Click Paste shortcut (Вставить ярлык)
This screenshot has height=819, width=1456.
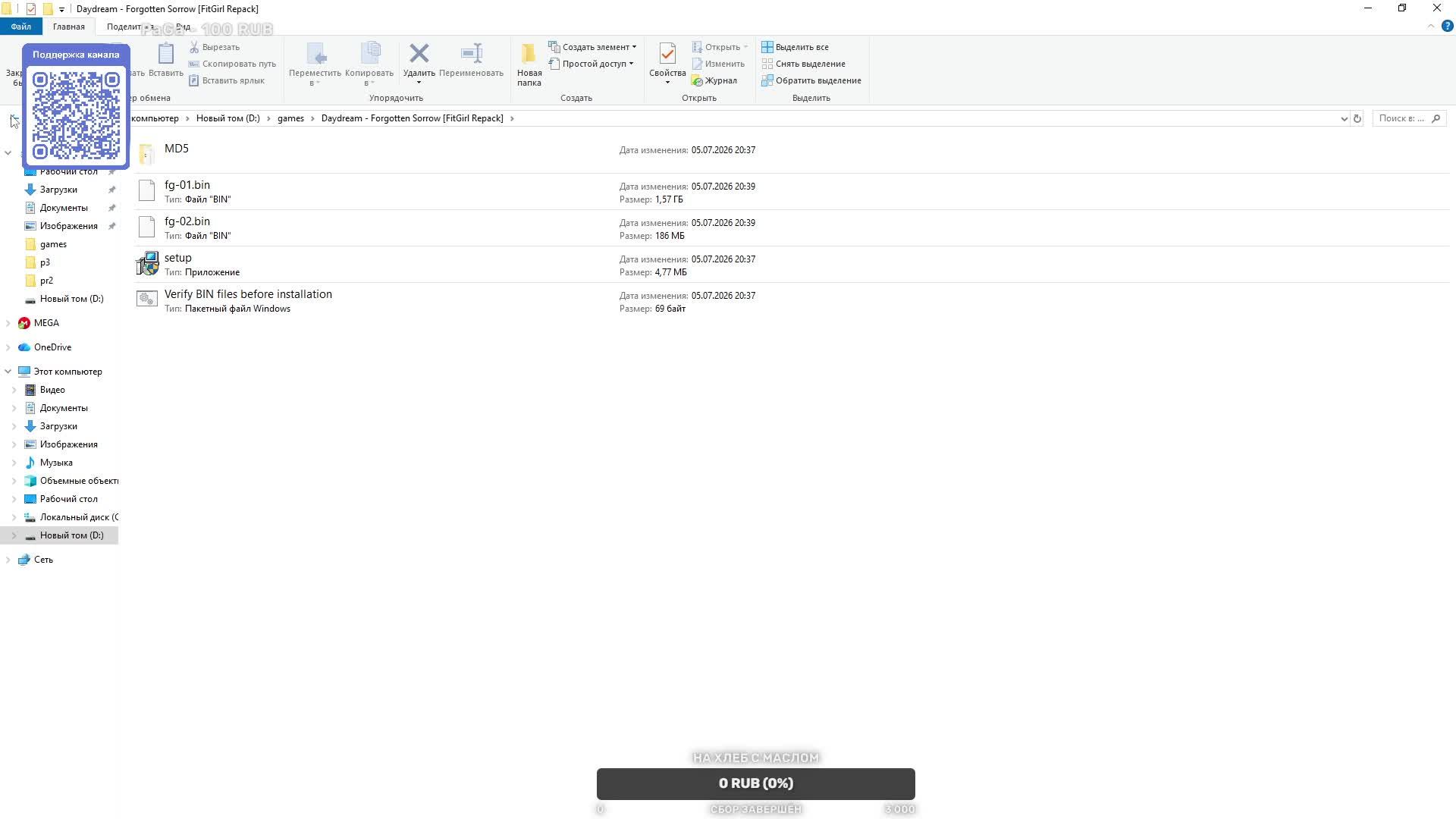point(227,80)
